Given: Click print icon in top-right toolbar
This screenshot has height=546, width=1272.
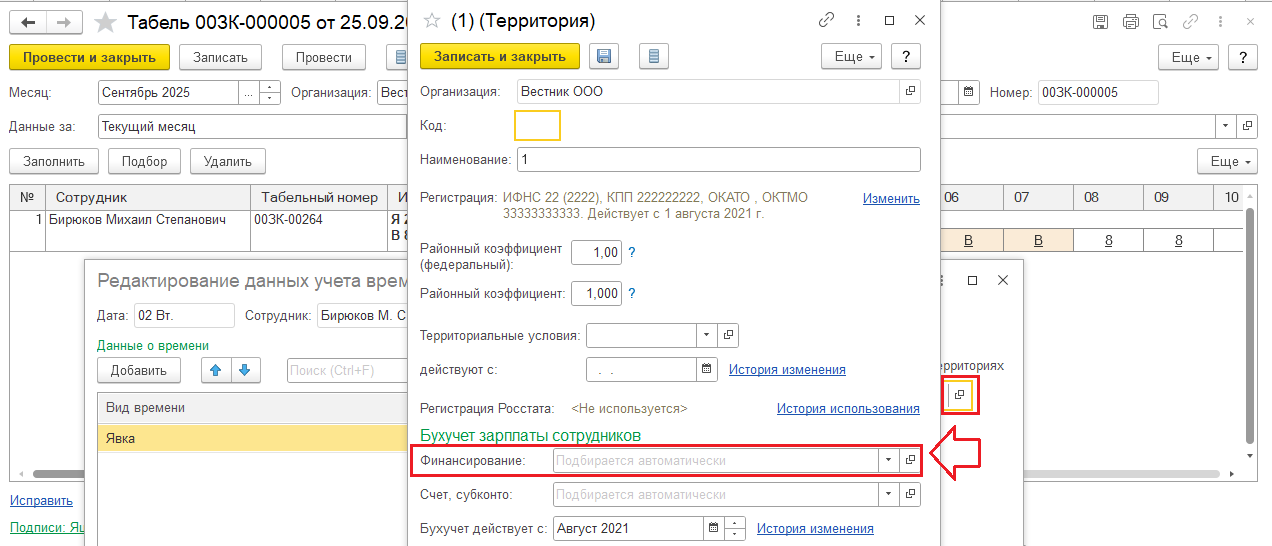Looking at the screenshot, I should point(1131,21).
